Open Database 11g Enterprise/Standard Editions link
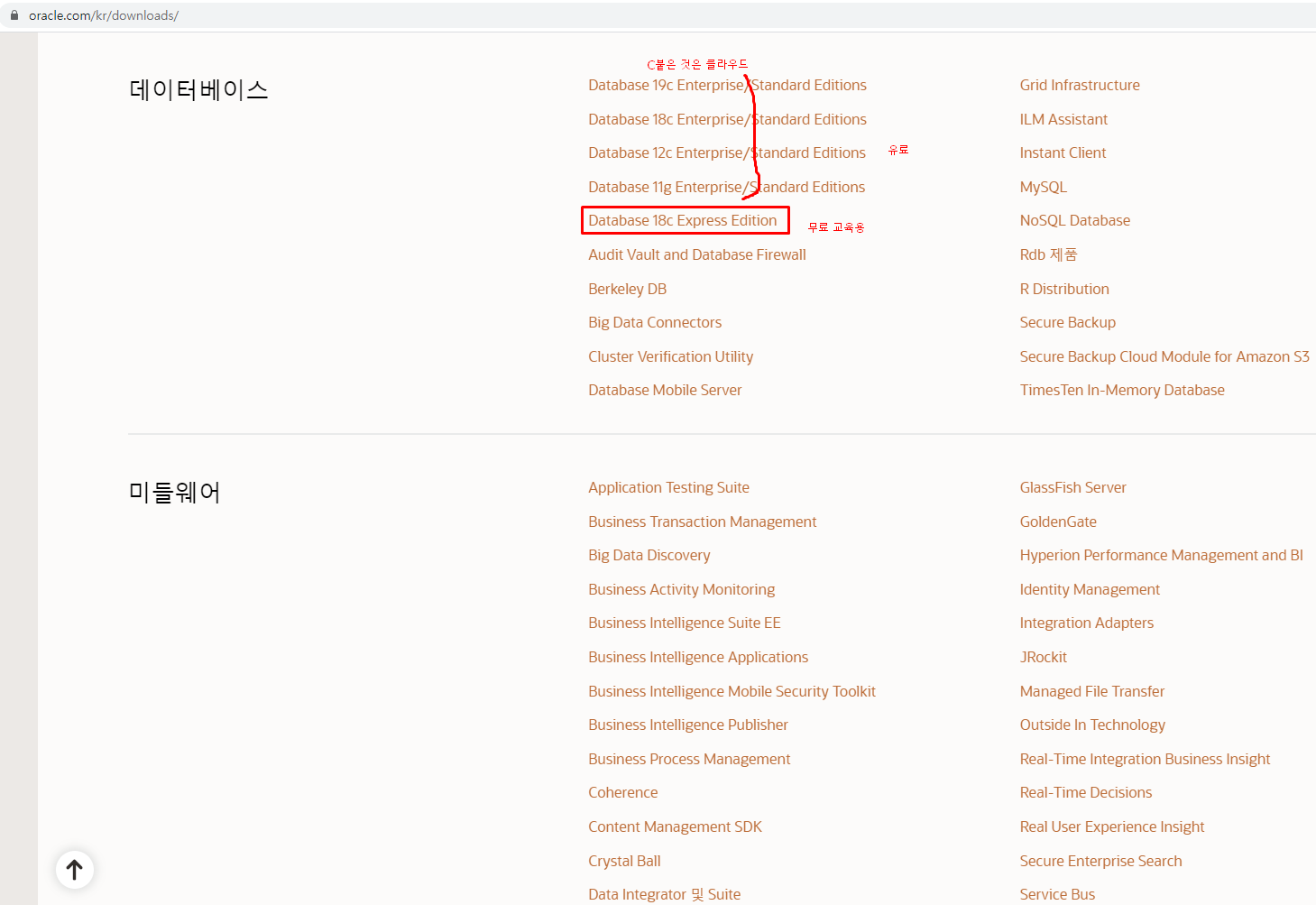This screenshot has height=905, width=1316. click(x=726, y=187)
